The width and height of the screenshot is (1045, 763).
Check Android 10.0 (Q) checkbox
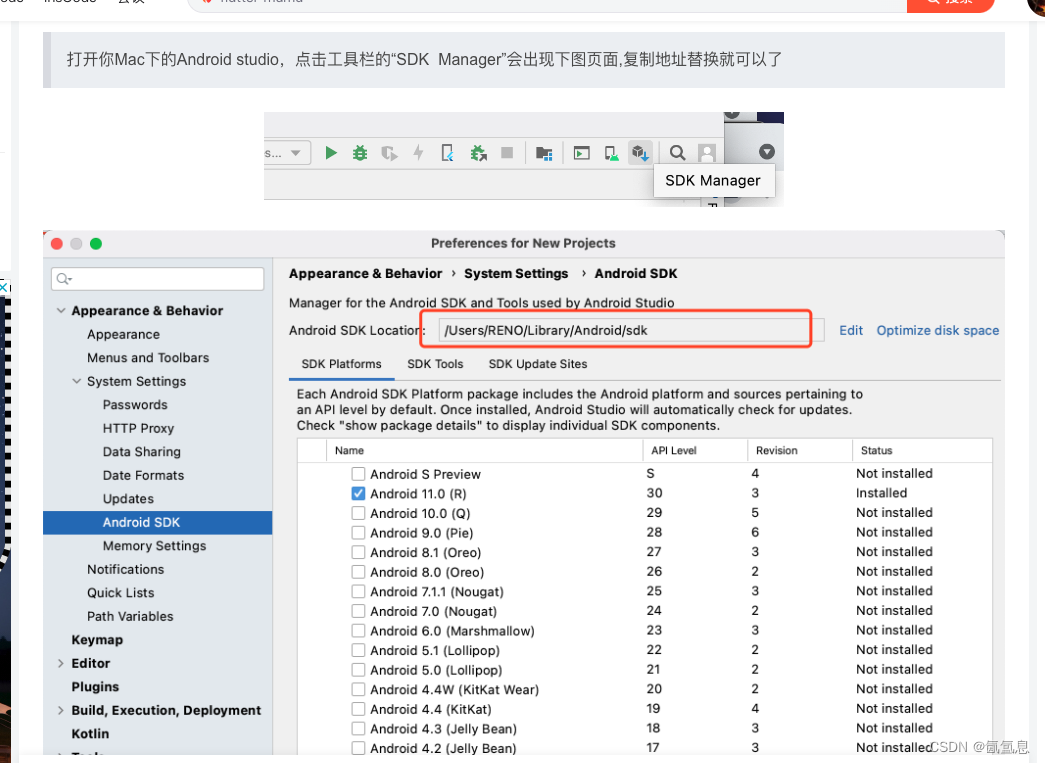[359, 513]
